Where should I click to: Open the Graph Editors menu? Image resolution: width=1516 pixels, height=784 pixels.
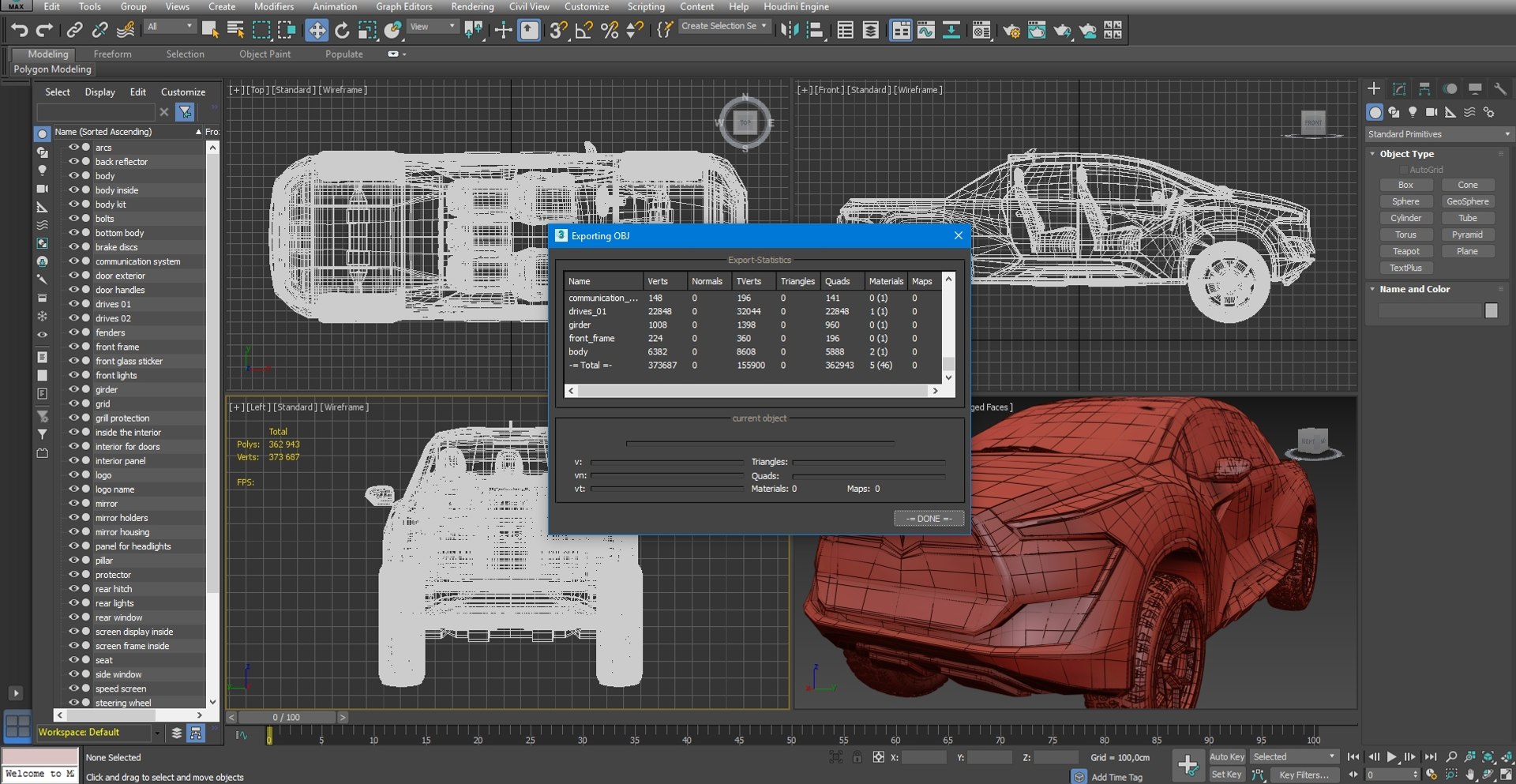click(x=404, y=6)
